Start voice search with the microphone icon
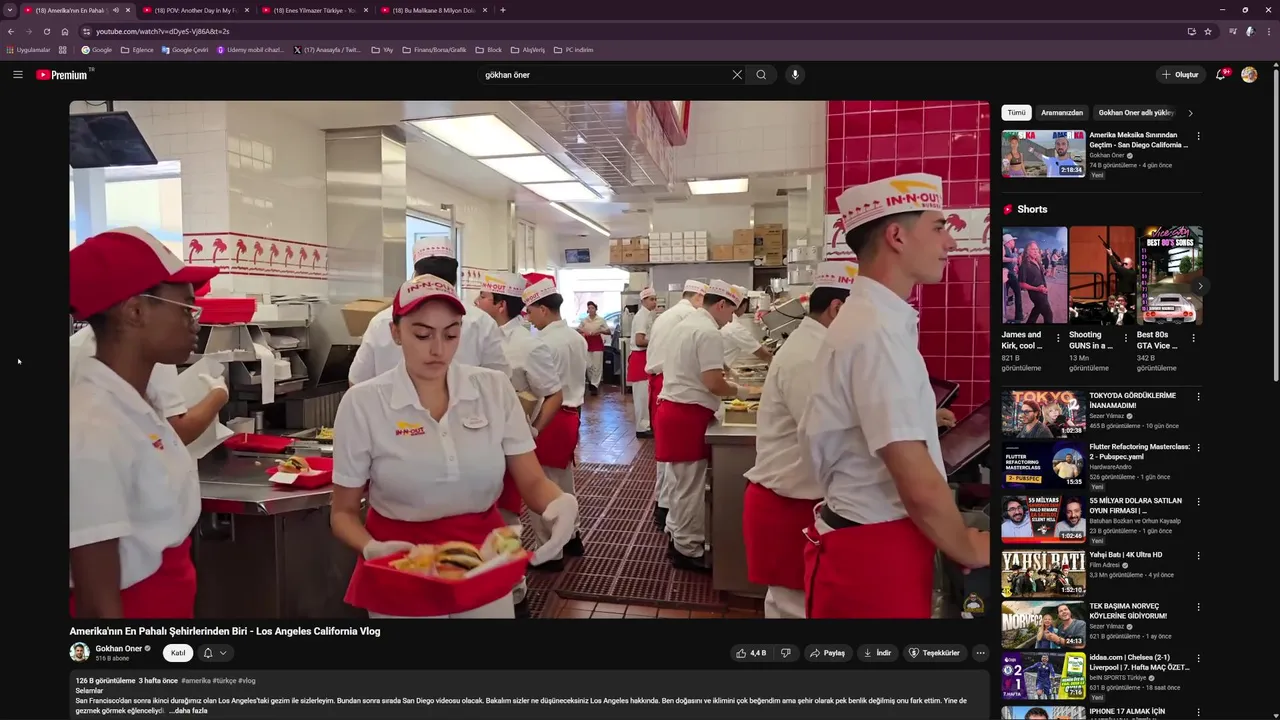The height and width of the screenshot is (720, 1280). coord(795,75)
